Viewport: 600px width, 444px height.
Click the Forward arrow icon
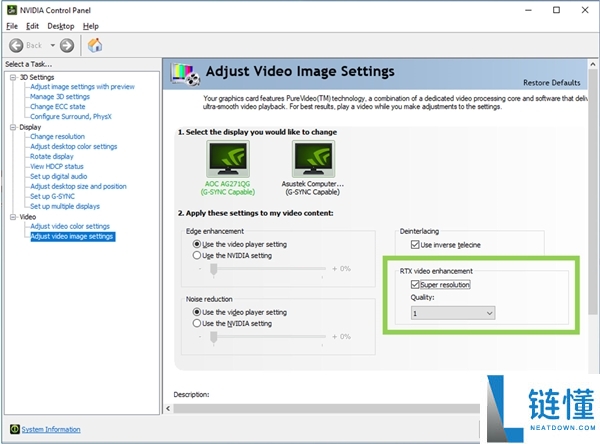(67, 46)
